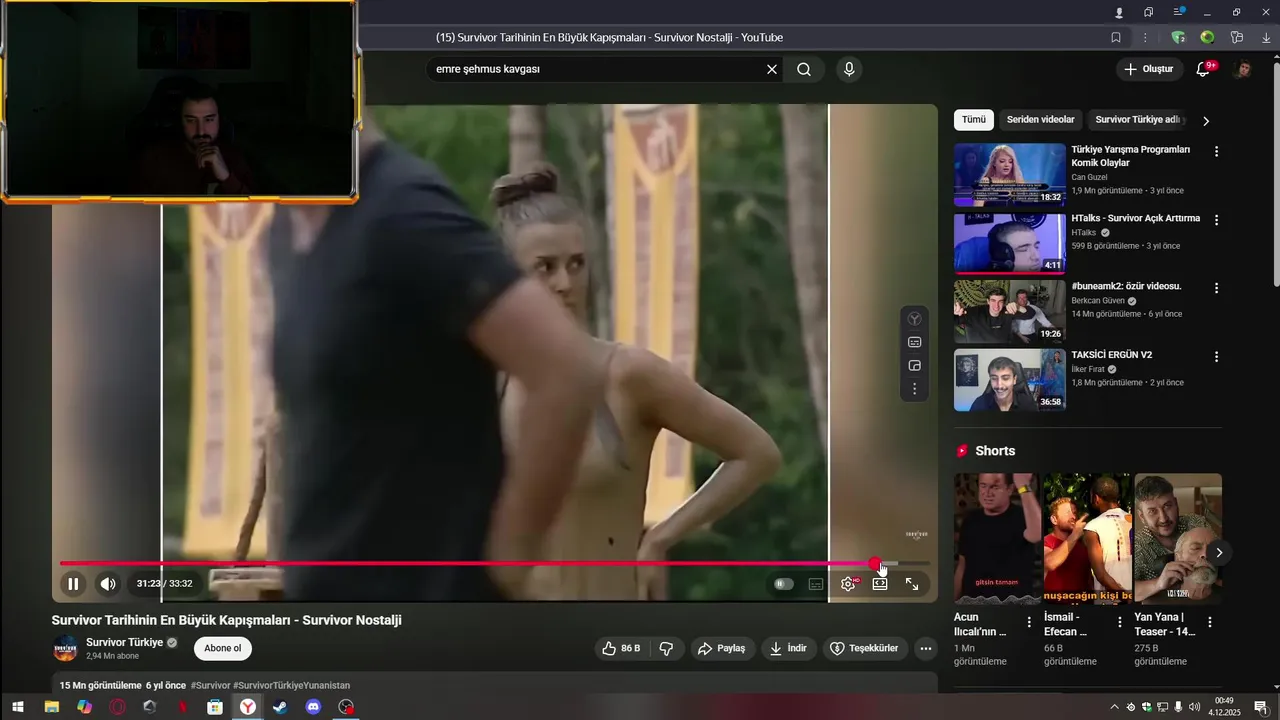1280x720 pixels.
Task: Open the browser tabs overview icon
Action: pos(1149,12)
